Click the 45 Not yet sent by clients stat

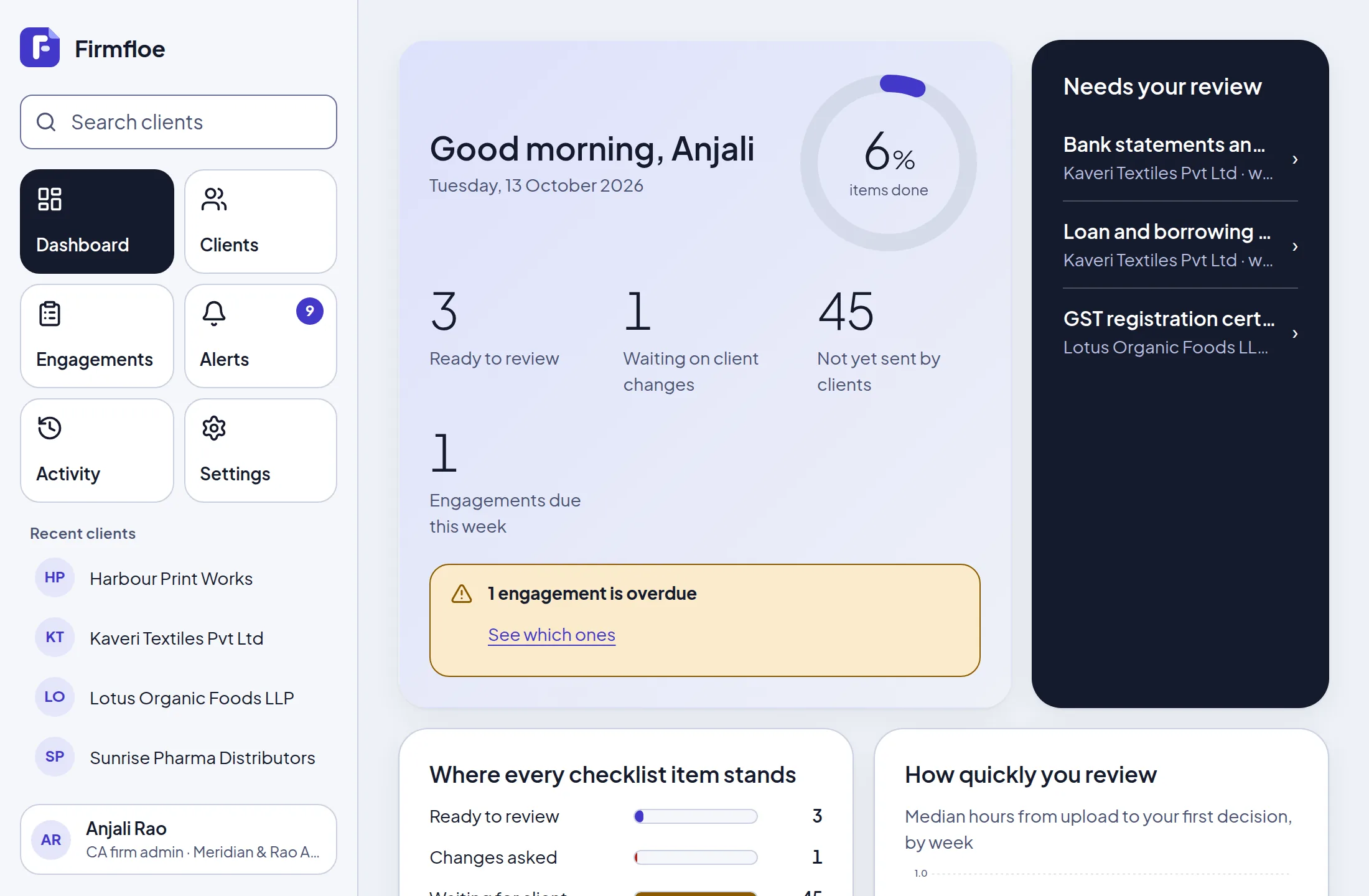tap(879, 342)
